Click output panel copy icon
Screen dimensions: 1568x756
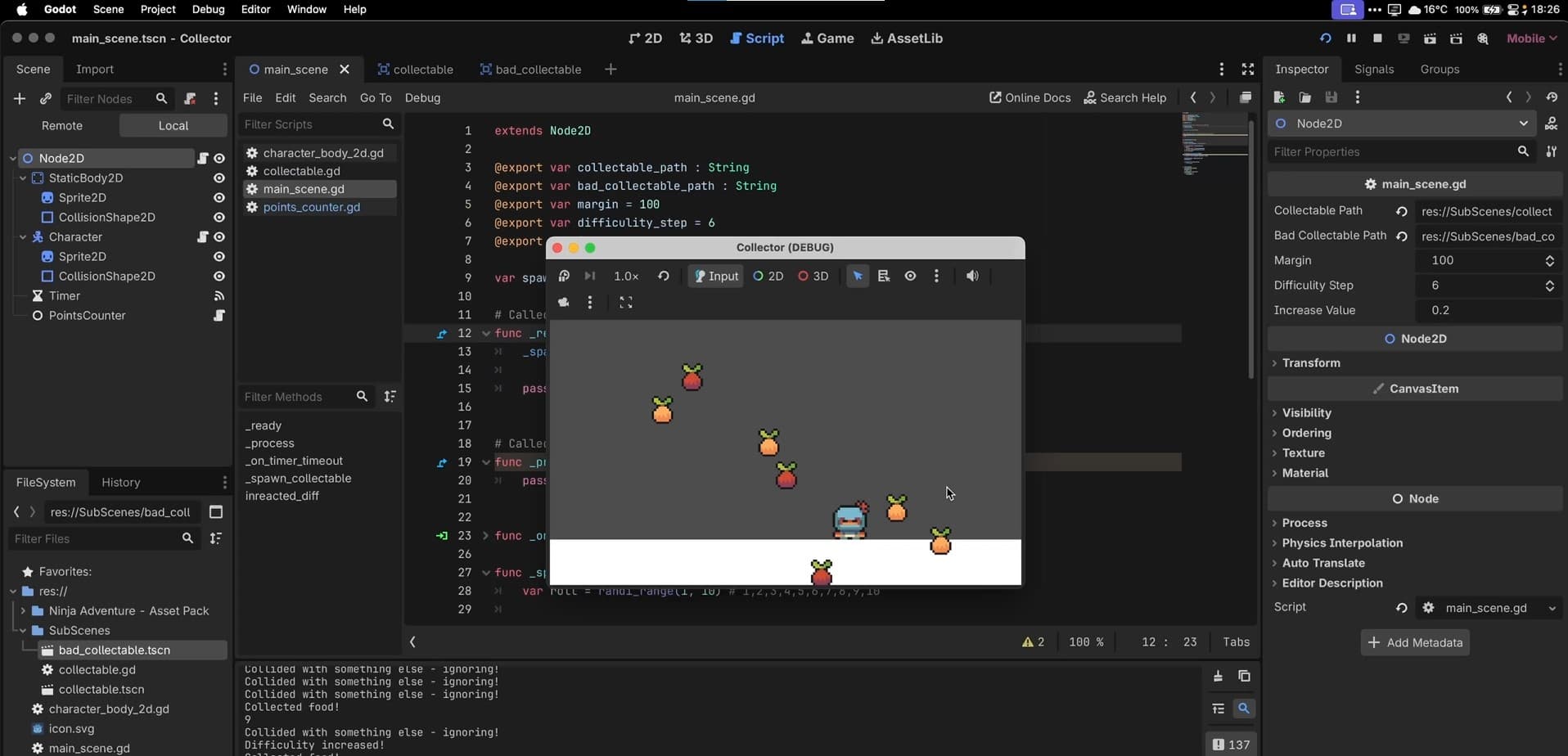[1244, 676]
